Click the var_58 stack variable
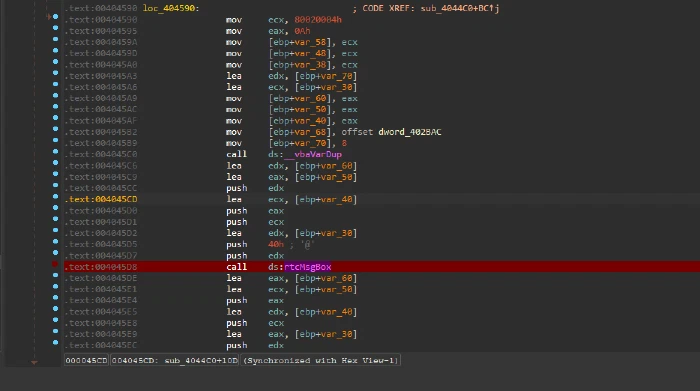The width and height of the screenshot is (700, 391). [x=310, y=42]
